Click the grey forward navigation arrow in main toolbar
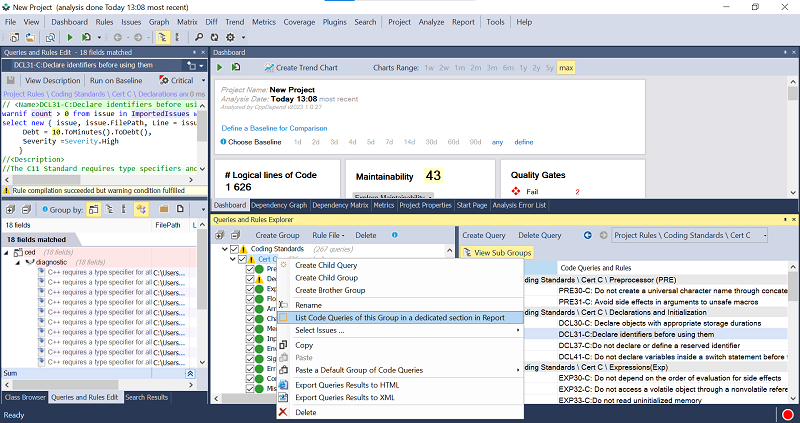 click(138, 37)
